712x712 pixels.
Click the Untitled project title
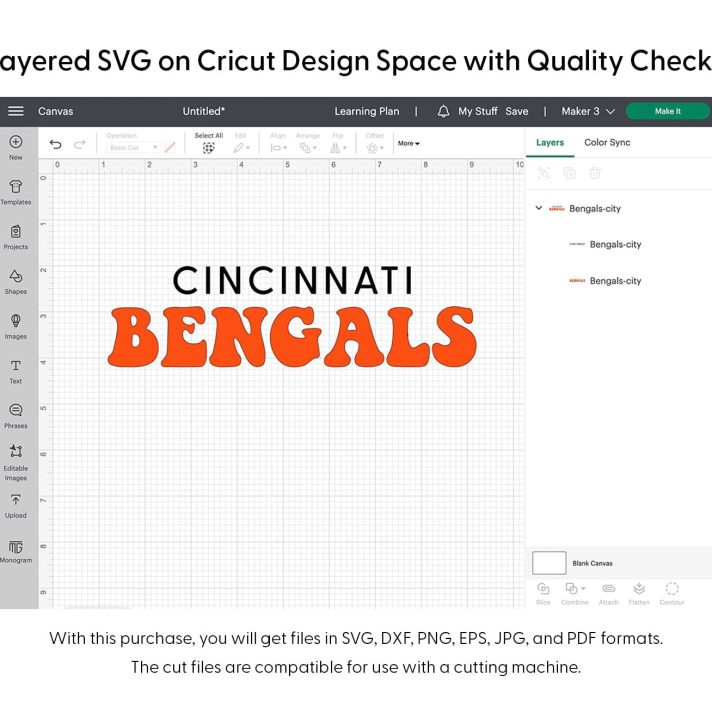point(203,111)
